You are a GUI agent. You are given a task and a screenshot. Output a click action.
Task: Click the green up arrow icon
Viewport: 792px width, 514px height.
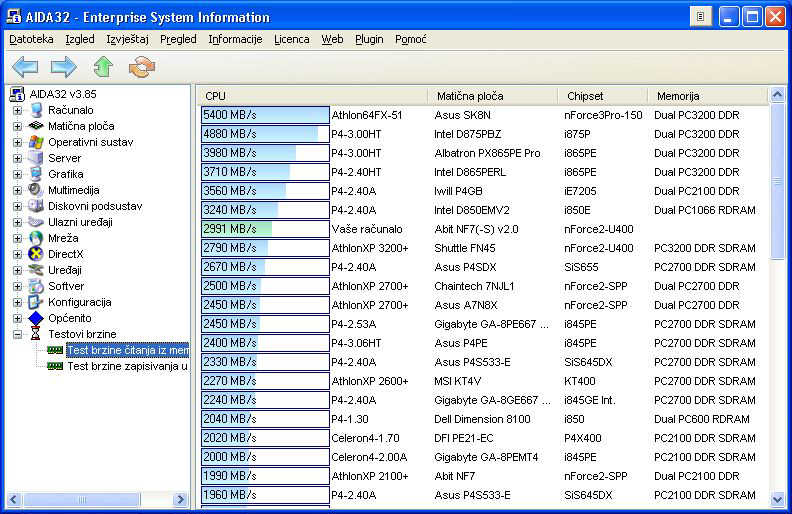[103, 67]
